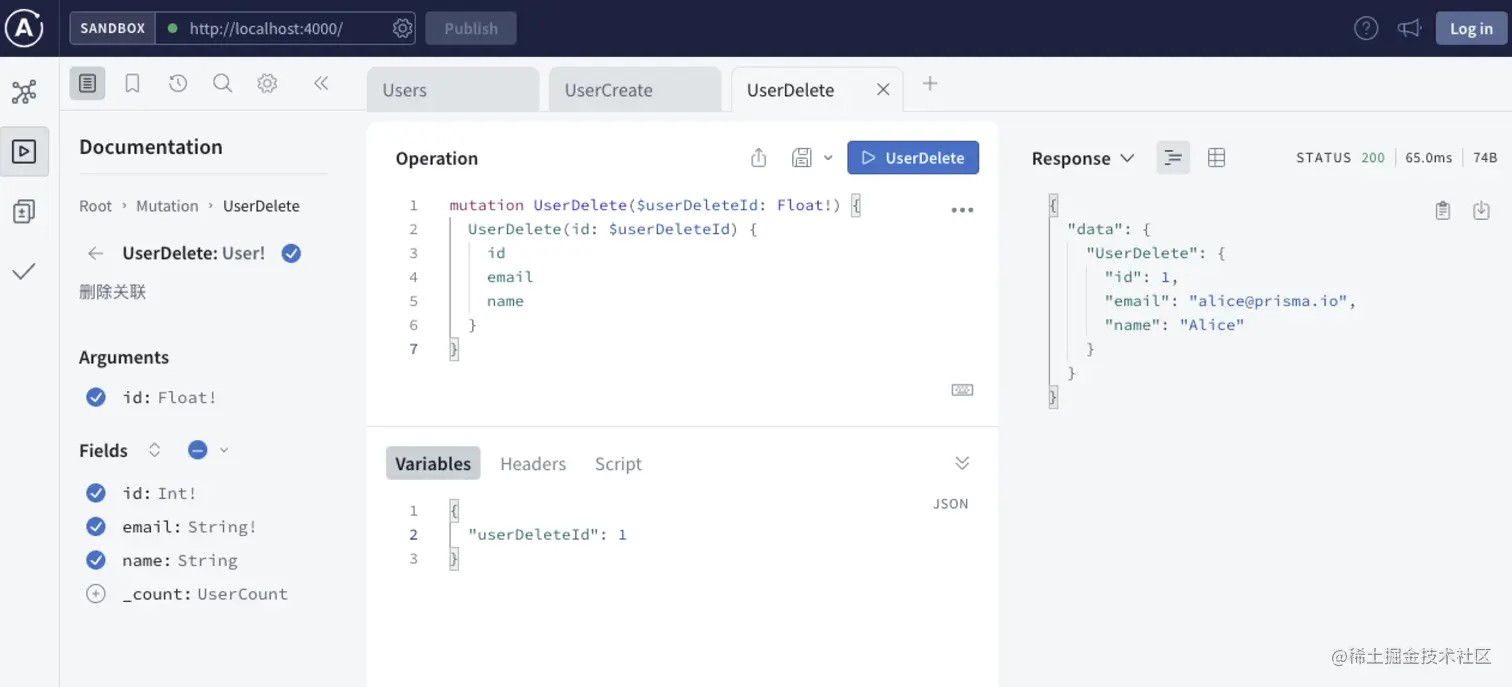Open the Headers tab below the operation

[x=533, y=463]
